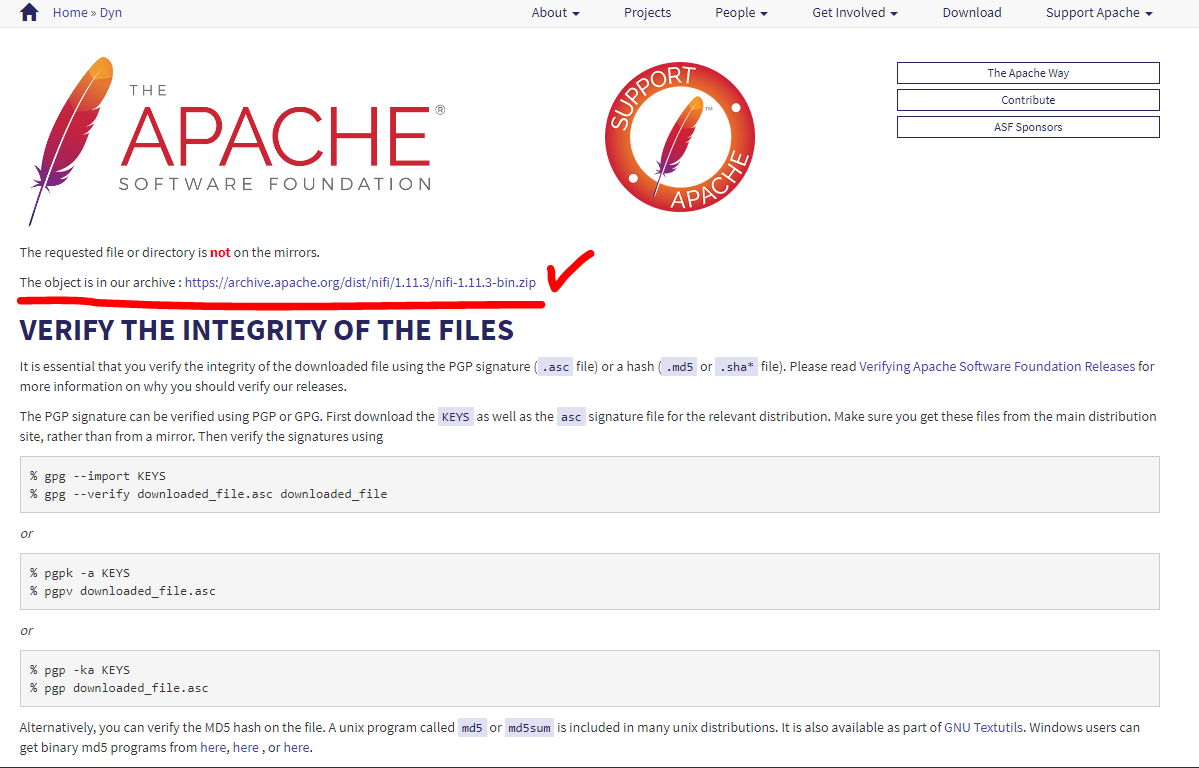Open the second 'here' md5 programs link
1199x768 pixels.
click(245, 747)
